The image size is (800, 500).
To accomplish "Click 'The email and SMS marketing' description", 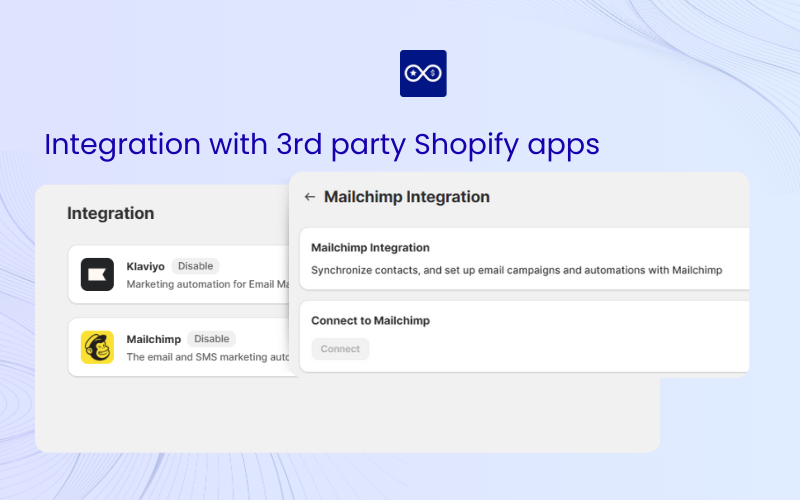I will pos(208,357).
